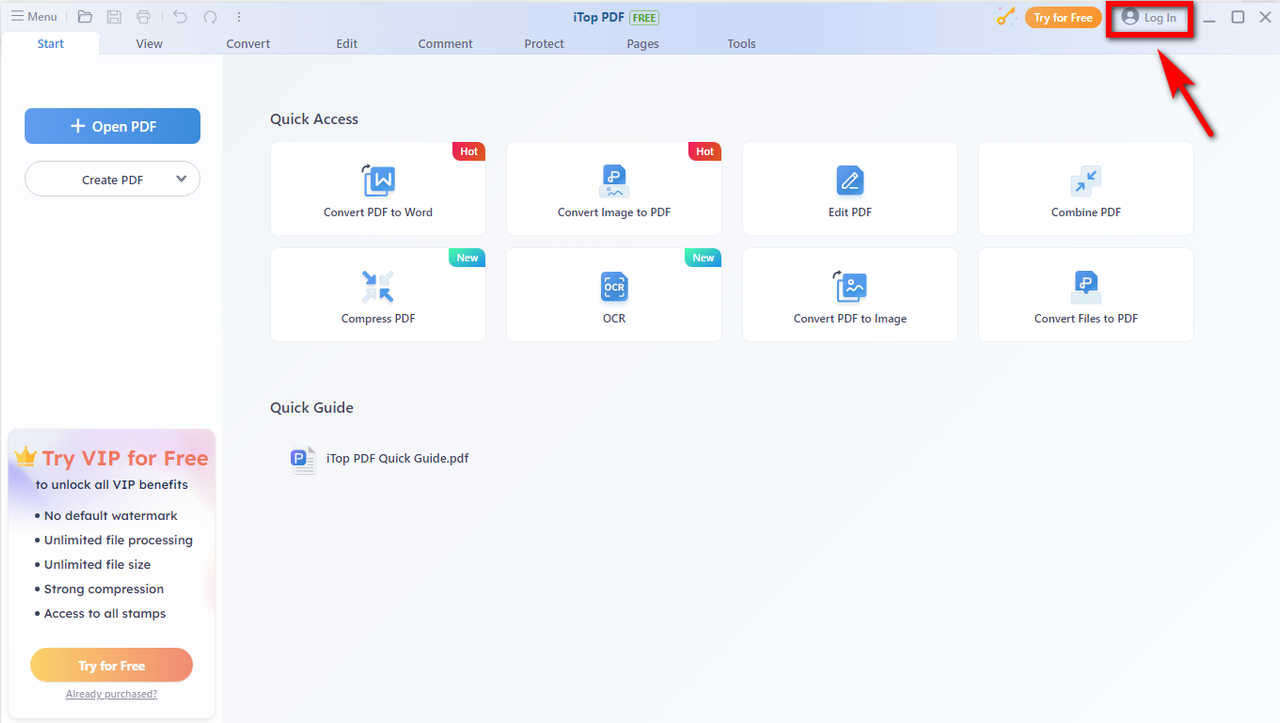This screenshot has height=723, width=1280.
Task: Click the Convert Files to PDF icon
Action: [1086, 286]
